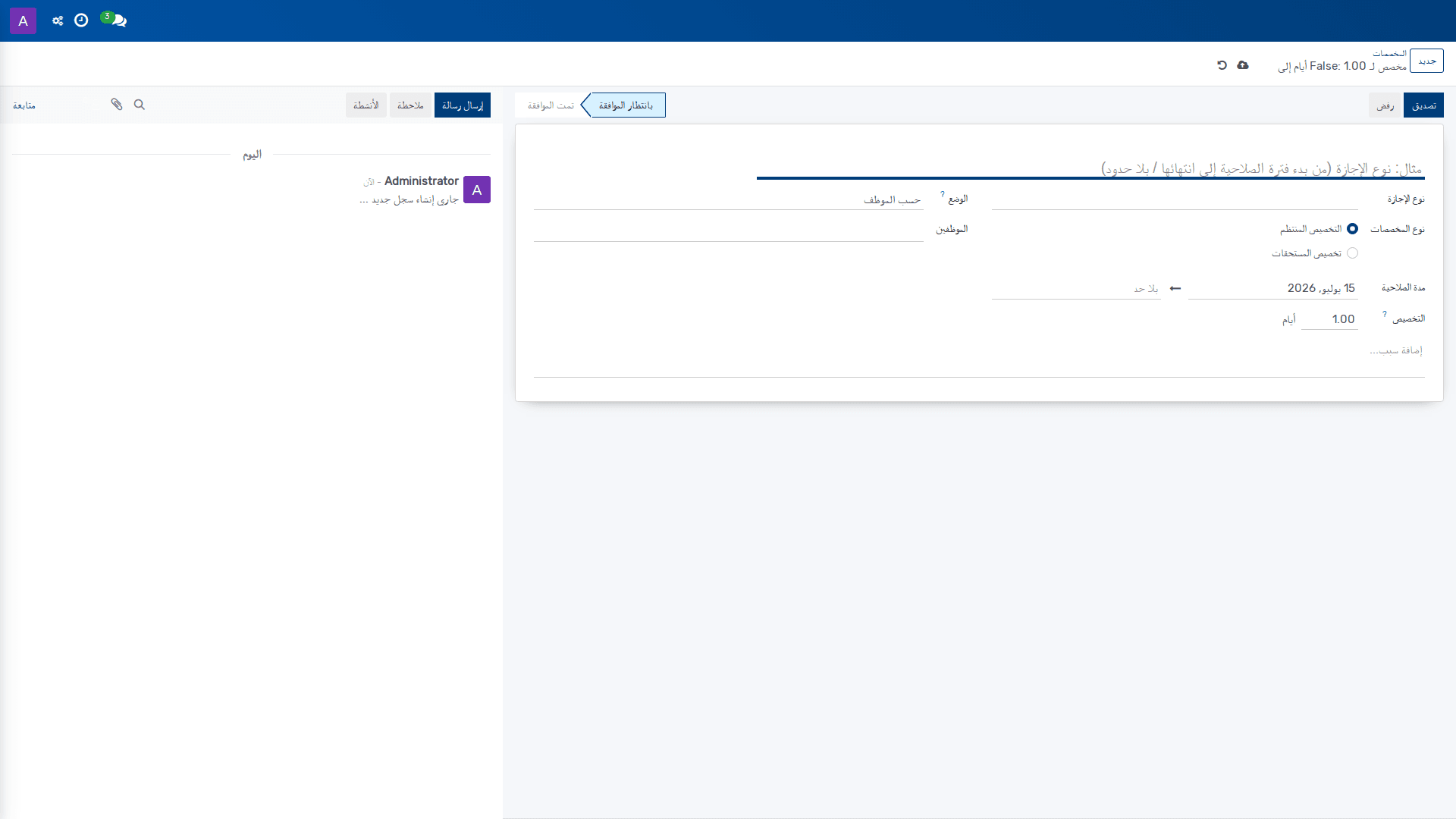Image resolution: width=1456 pixels, height=819 pixels.
Task: Click the جديد new record button
Action: pyautogui.click(x=1426, y=61)
